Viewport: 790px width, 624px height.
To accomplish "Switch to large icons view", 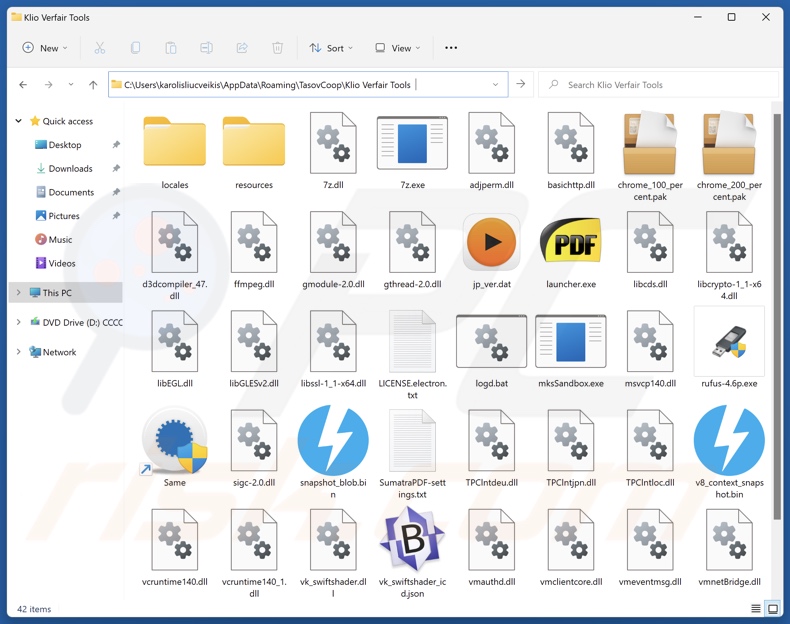I will click(772, 608).
